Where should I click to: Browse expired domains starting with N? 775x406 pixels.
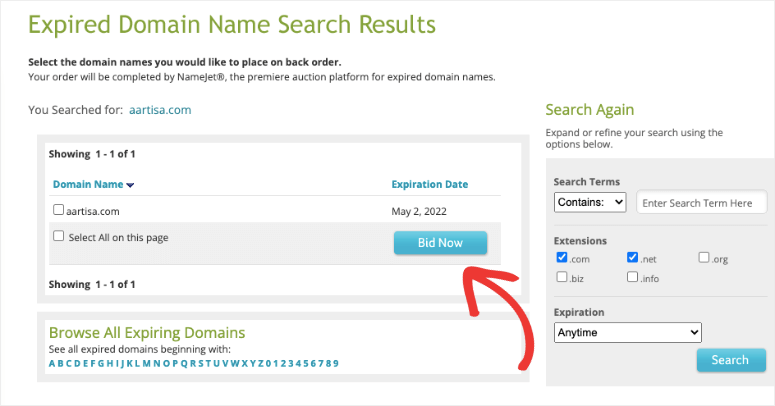coord(157,363)
